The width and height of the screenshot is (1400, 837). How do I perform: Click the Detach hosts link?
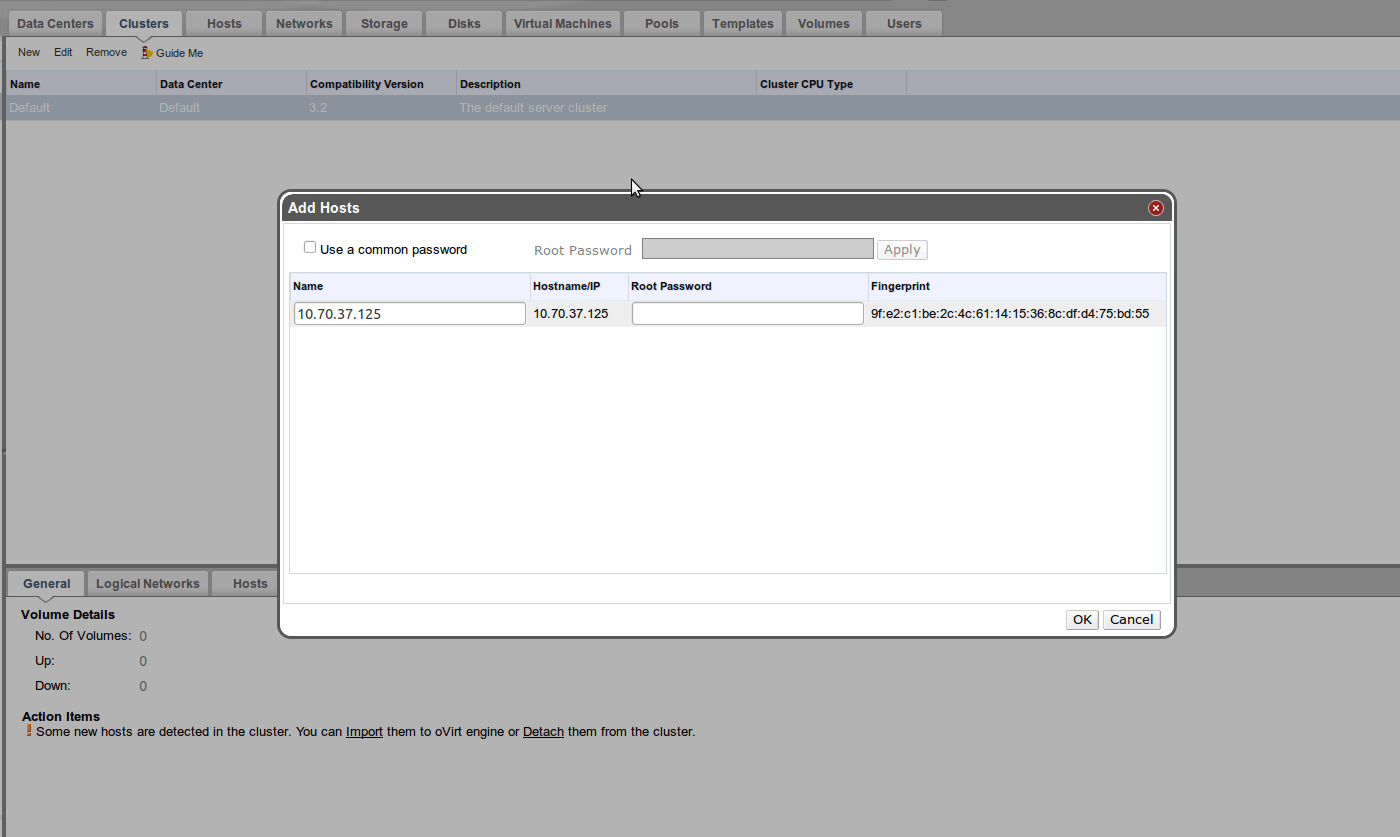(543, 732)
